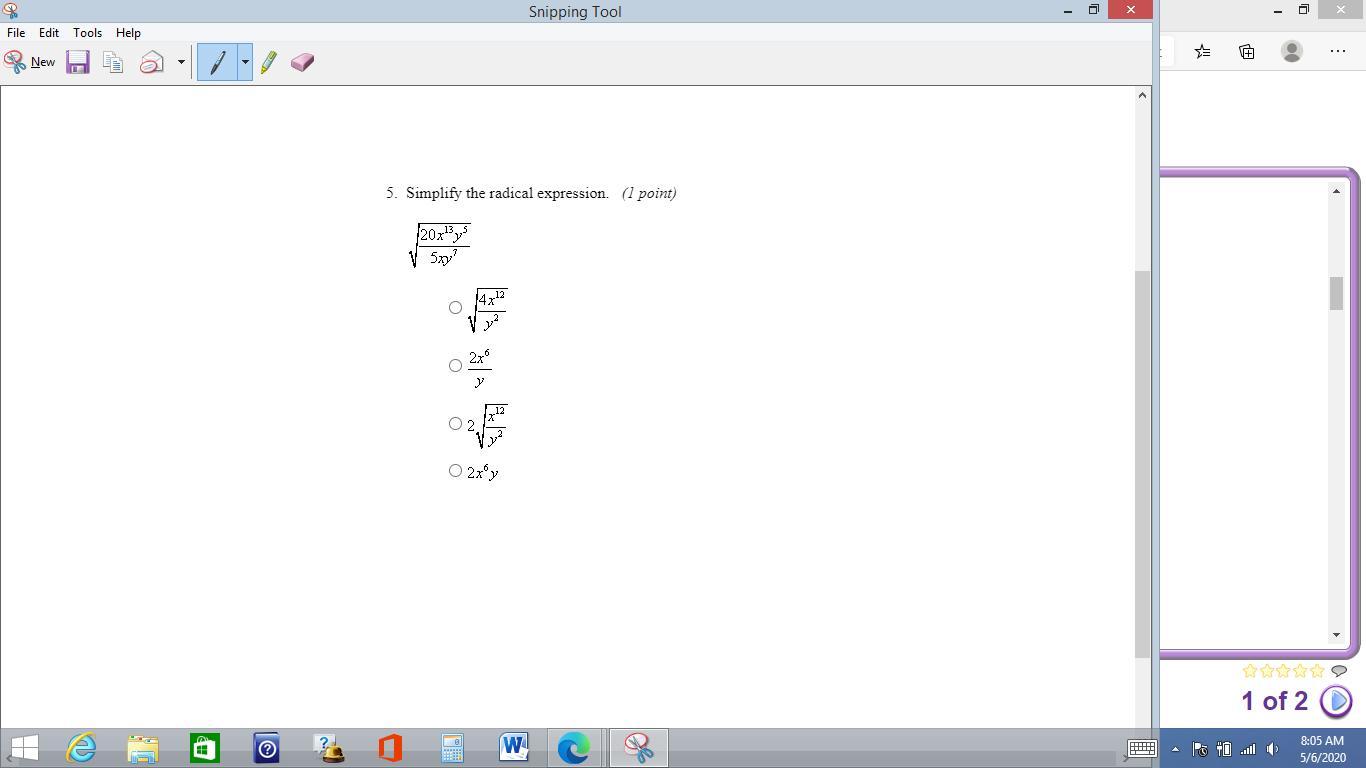Send the snip by email icon
1366x768 pixels.
[x=152, y=62]
